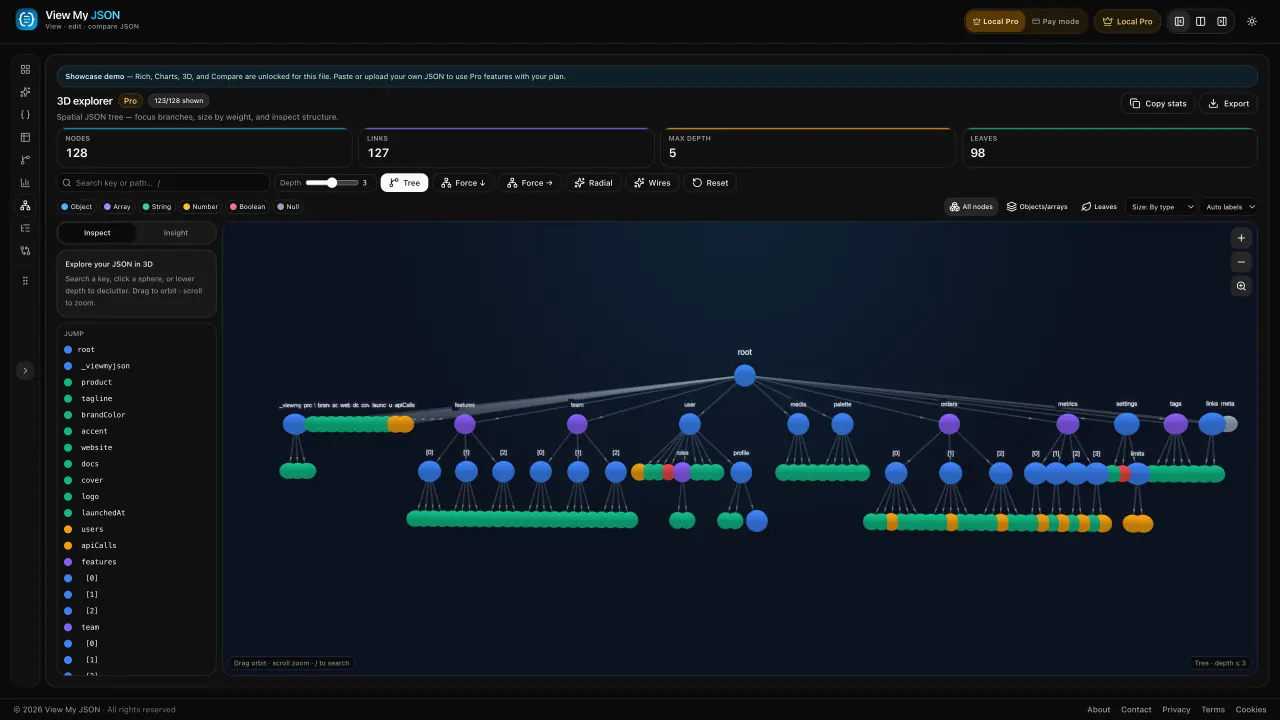Viewport: 1280px width, 720px height.
Task: Toggle the Object type filter chip
Action: (x=77, y=207)
